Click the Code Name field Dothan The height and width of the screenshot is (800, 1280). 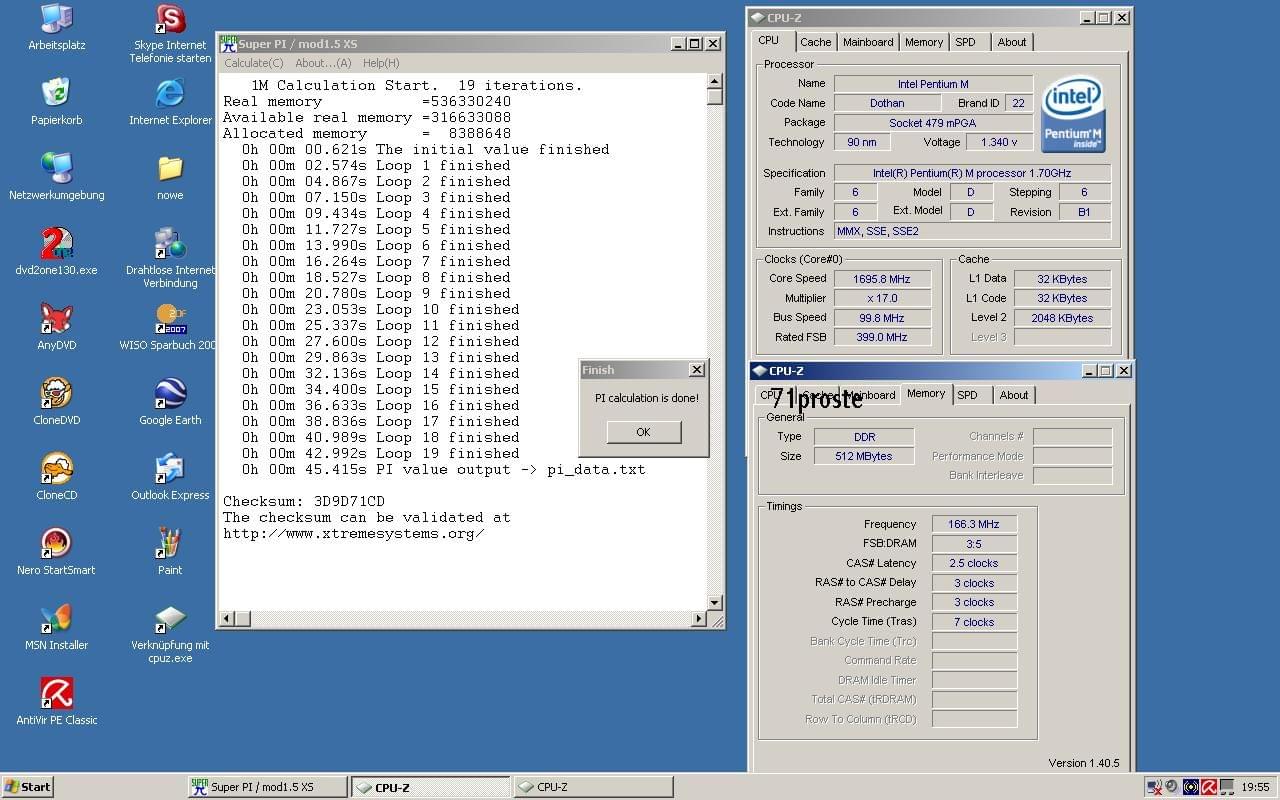887,103
